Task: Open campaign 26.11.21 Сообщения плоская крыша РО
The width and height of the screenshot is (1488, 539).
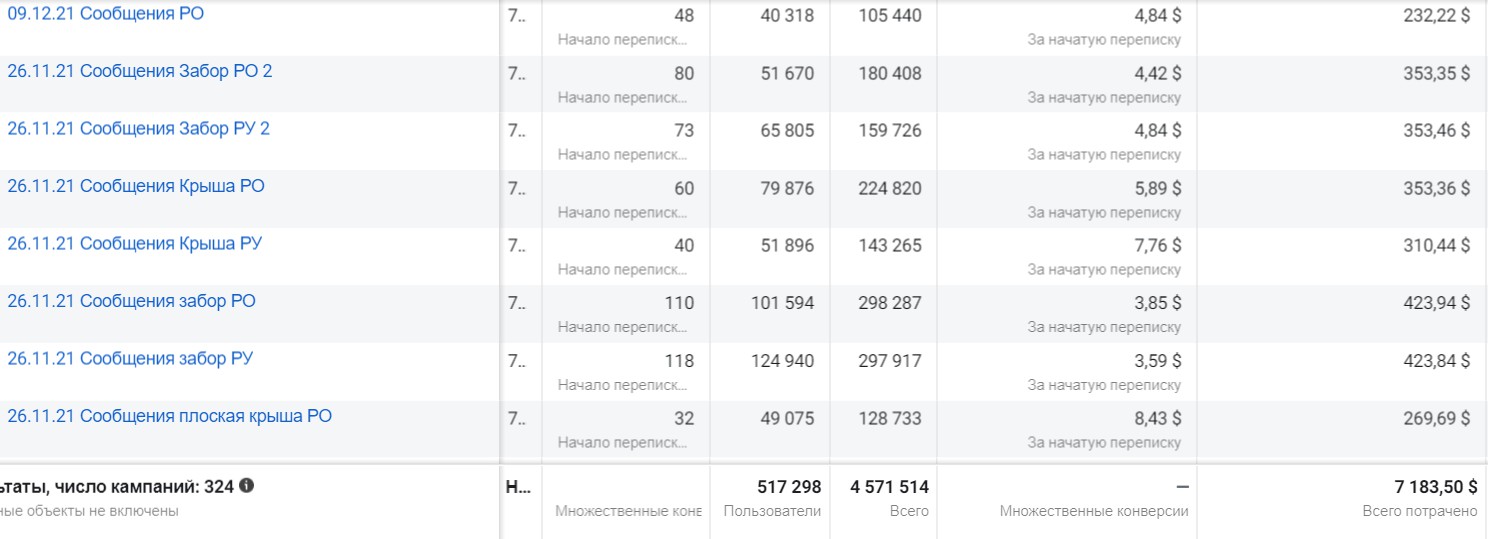Action: 169,416
